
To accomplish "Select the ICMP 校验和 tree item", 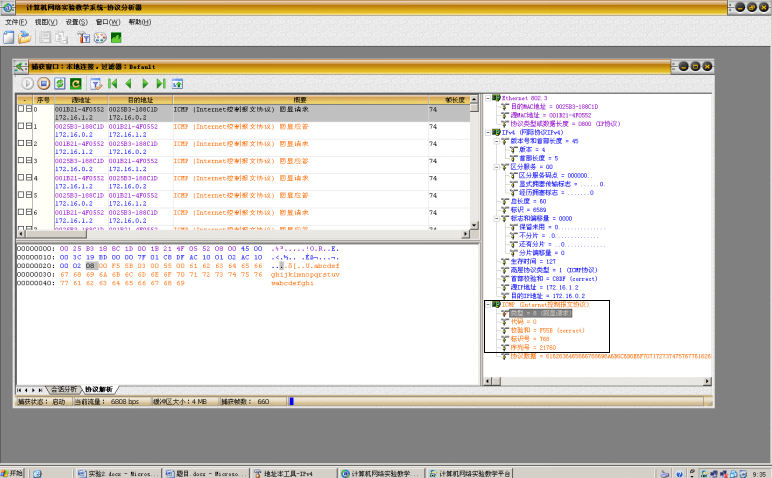I will tap(547, 330).
